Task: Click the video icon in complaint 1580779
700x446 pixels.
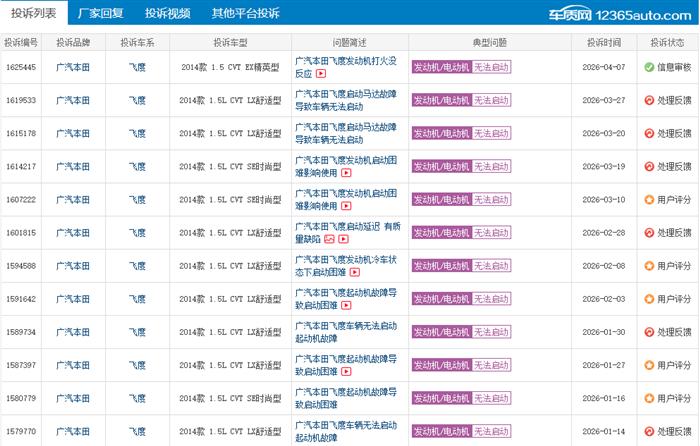Action: [x=346, y=404]
